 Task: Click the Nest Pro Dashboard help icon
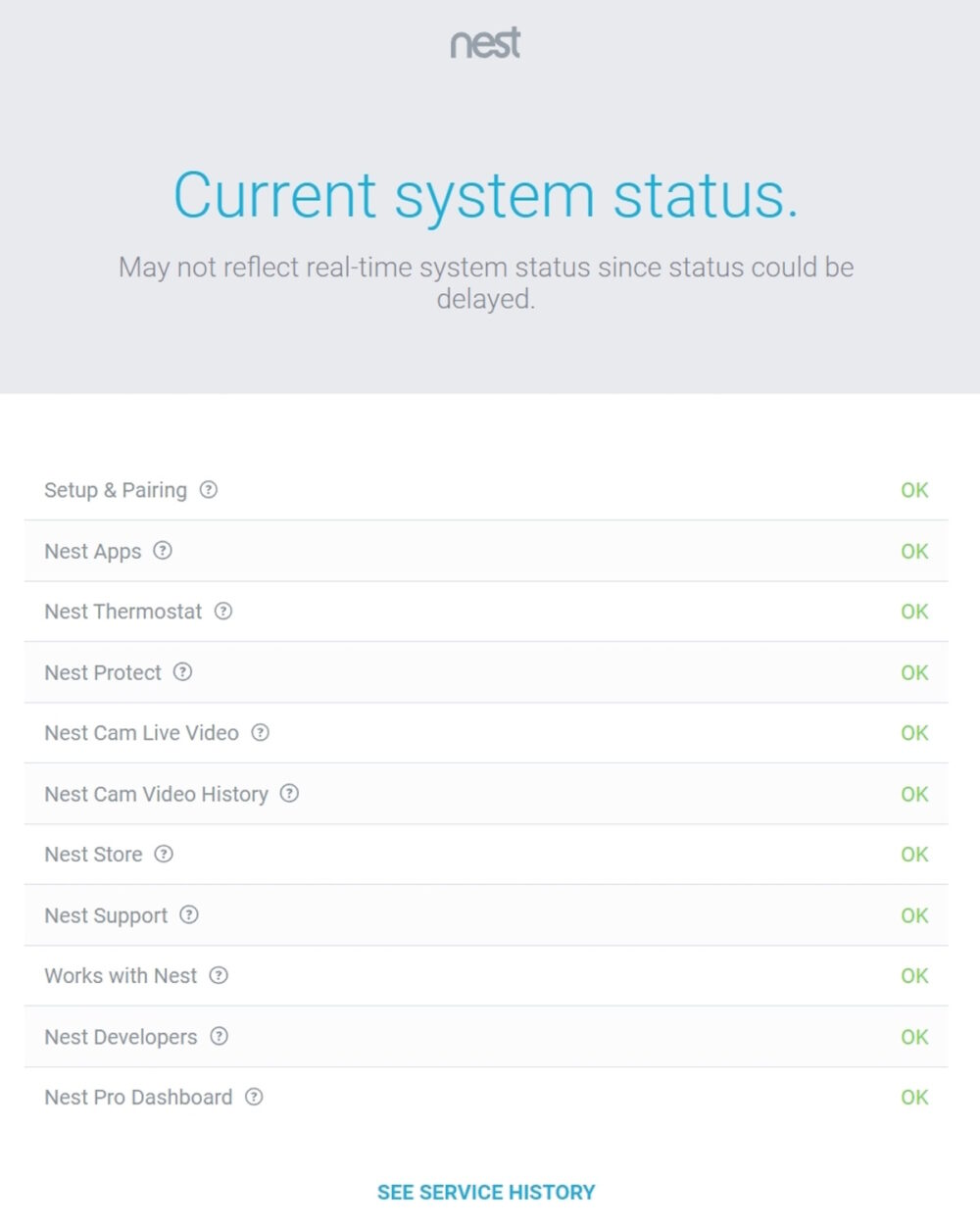coord(252,1098)
